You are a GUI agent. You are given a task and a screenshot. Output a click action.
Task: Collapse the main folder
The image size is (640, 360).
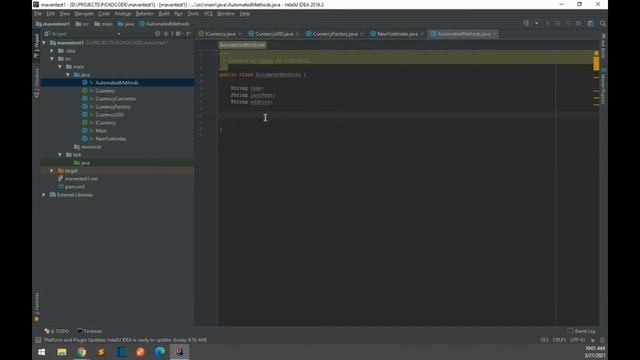[60, 67]
